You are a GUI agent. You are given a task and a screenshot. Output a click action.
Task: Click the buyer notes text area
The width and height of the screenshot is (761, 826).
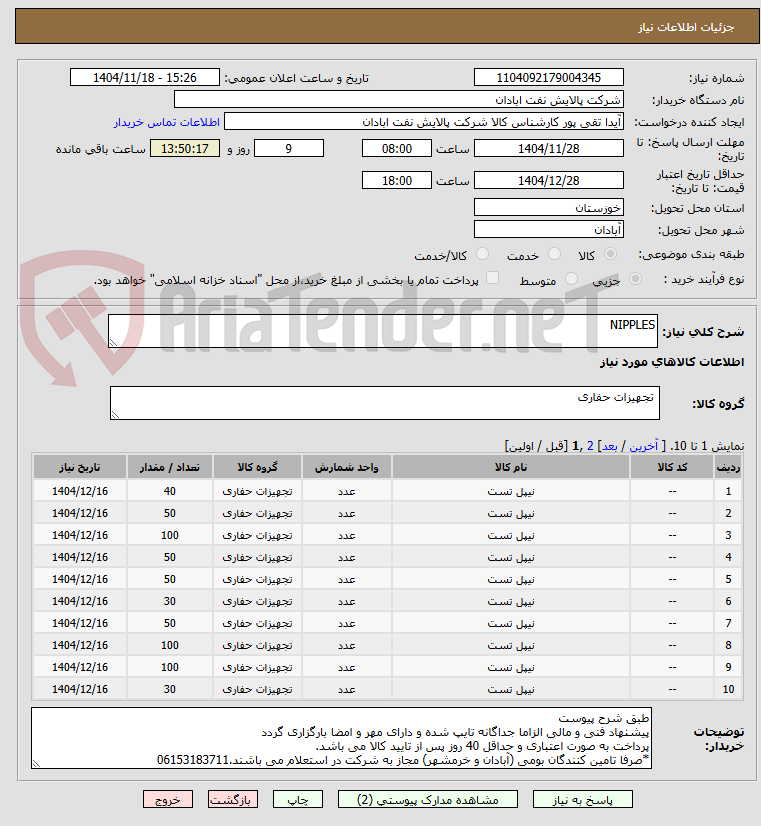(341, 738)
